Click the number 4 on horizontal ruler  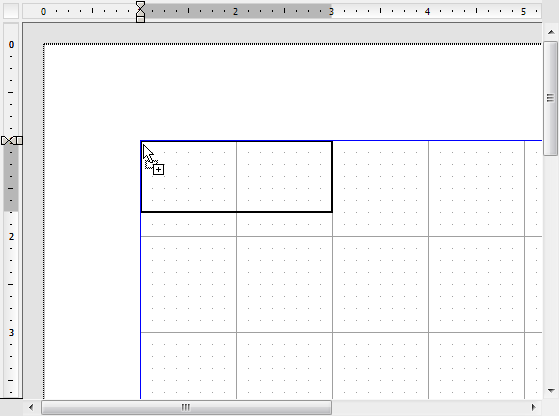pyautogui.click(x=427, y=12)
